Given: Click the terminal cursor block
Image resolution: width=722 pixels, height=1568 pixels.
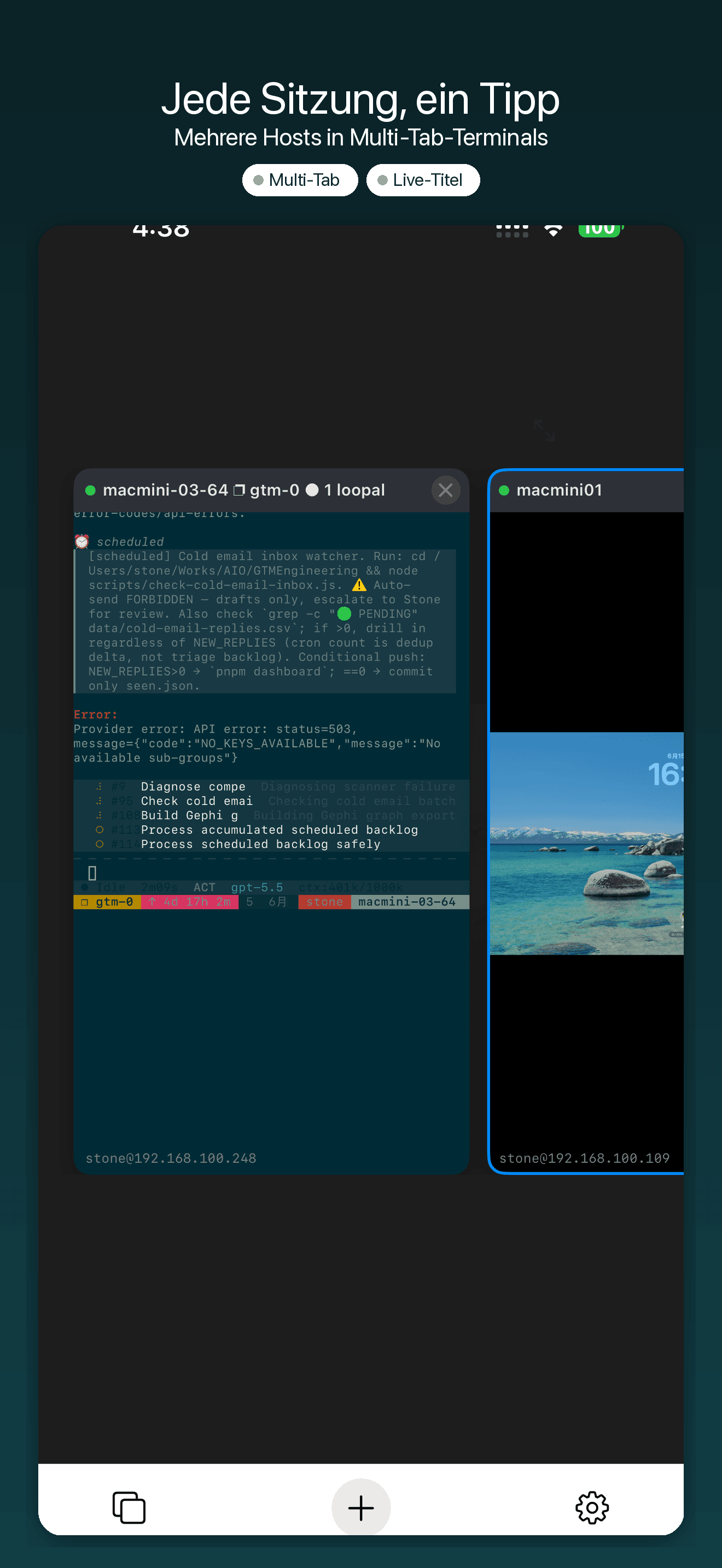Looking at the screenshot, I should 92,873.
